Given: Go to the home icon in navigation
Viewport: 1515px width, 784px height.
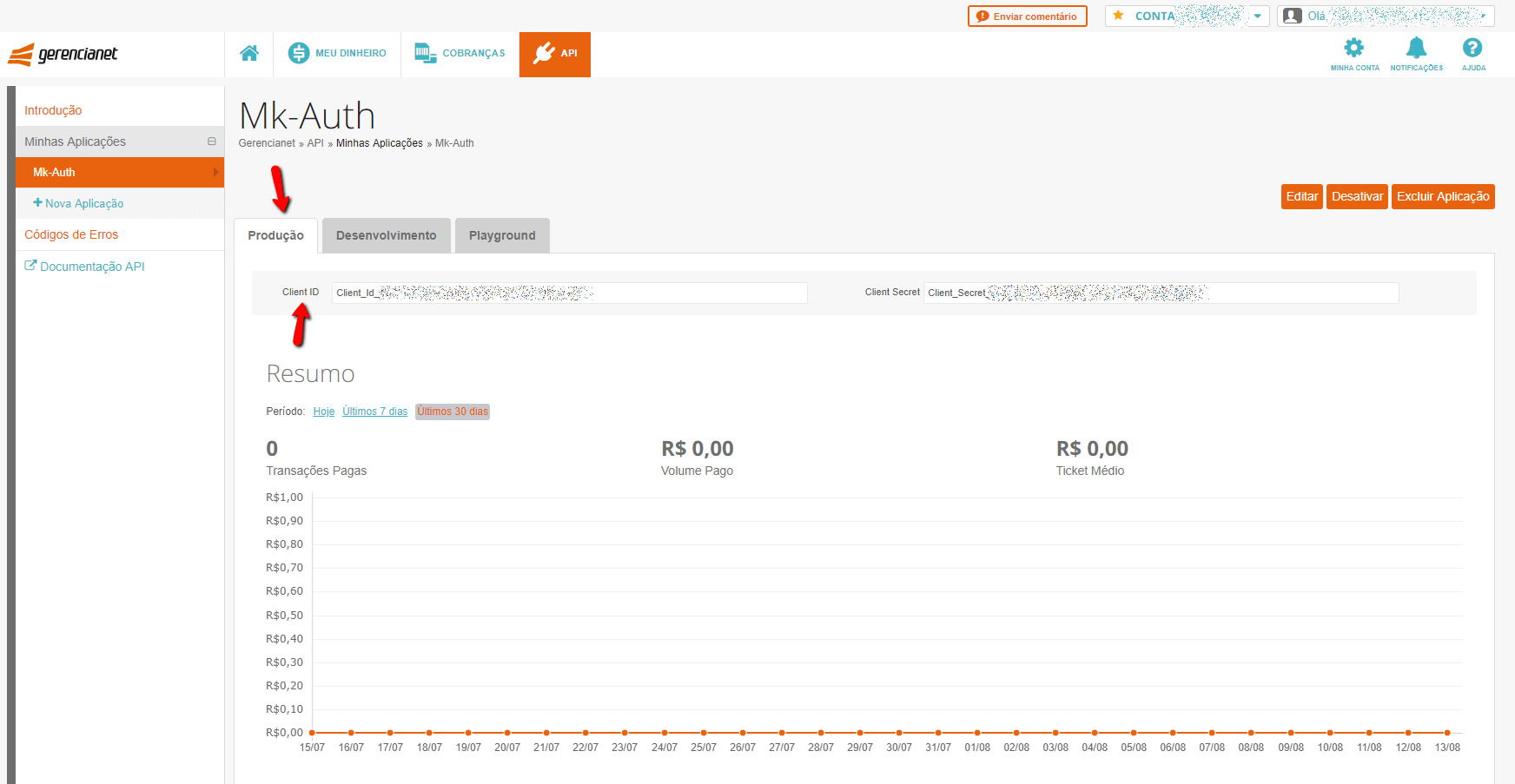Looking at the screenshot, I should (249, 54).
